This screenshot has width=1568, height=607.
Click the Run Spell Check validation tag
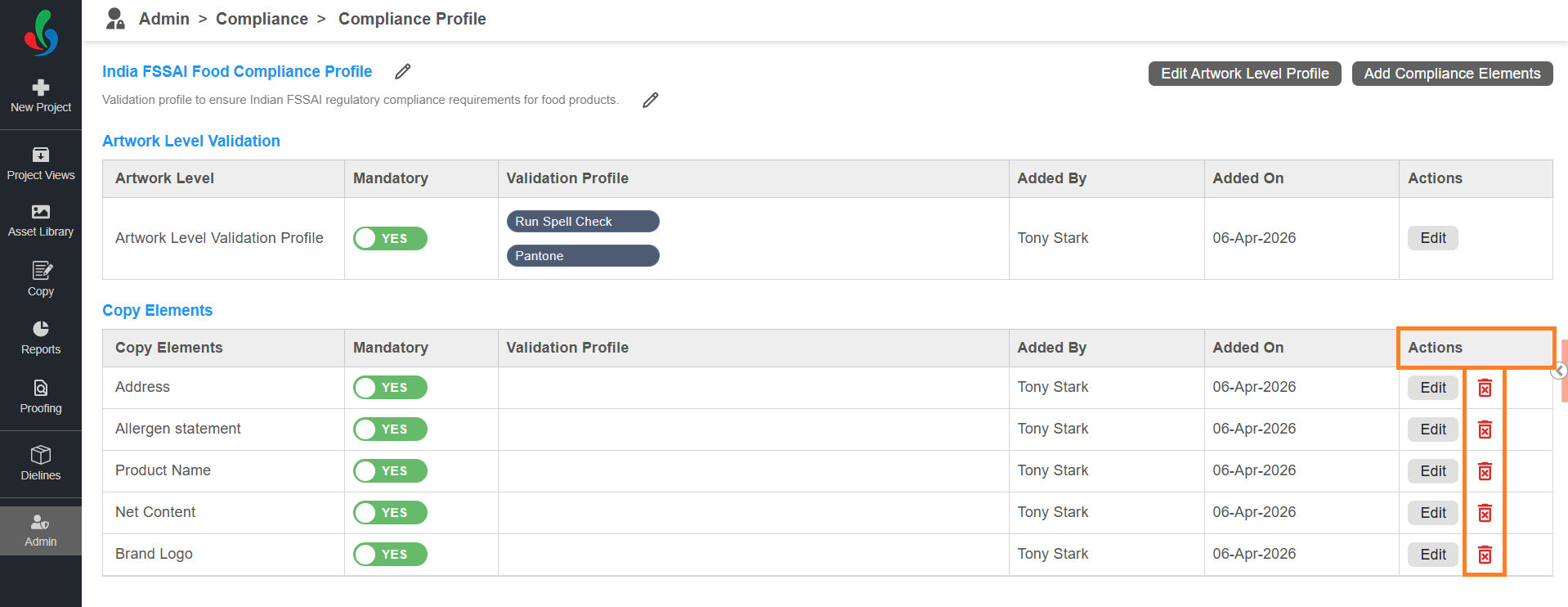(582, 222)
